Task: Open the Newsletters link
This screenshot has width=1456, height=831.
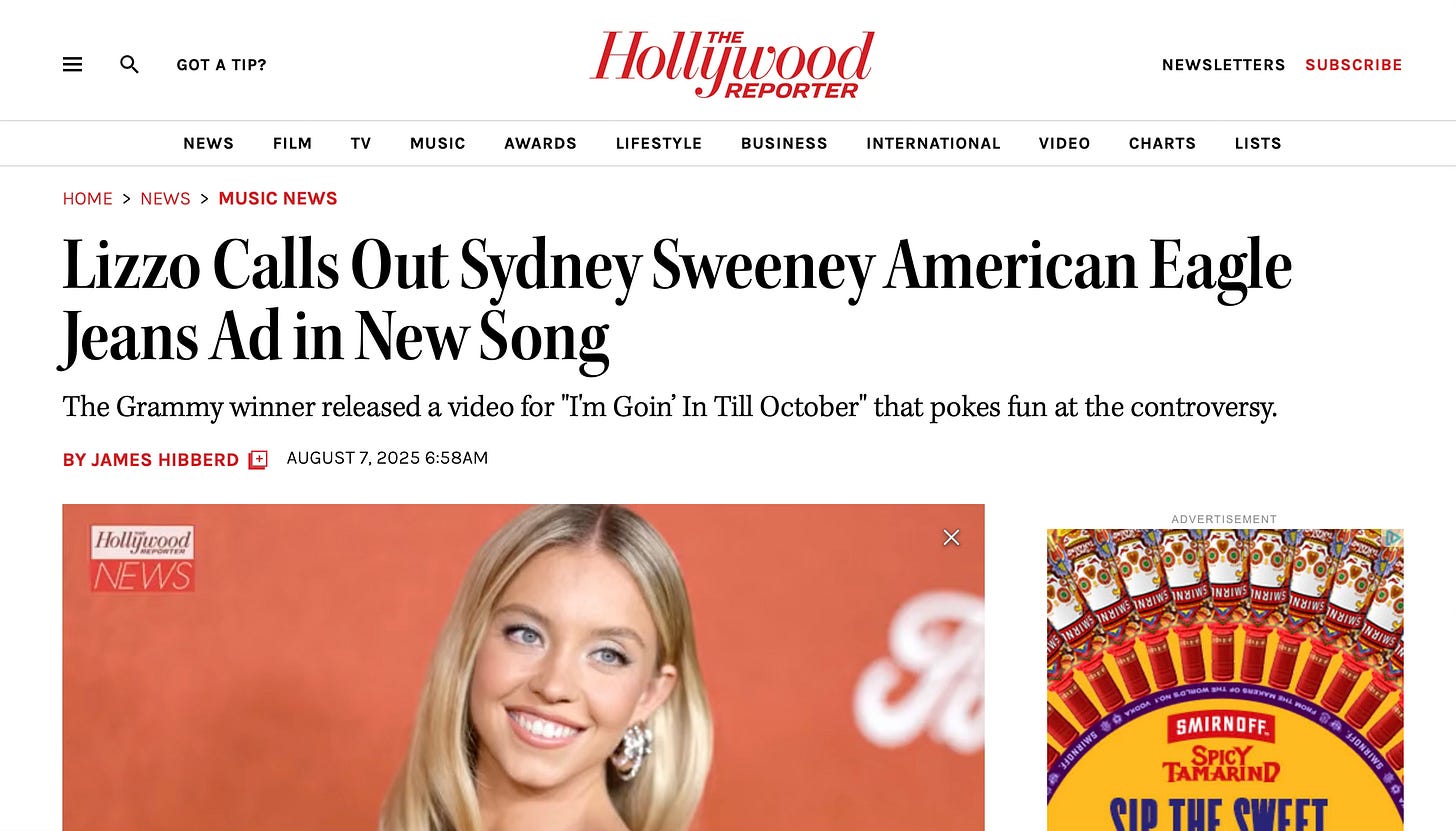Action: point(1223,65)
